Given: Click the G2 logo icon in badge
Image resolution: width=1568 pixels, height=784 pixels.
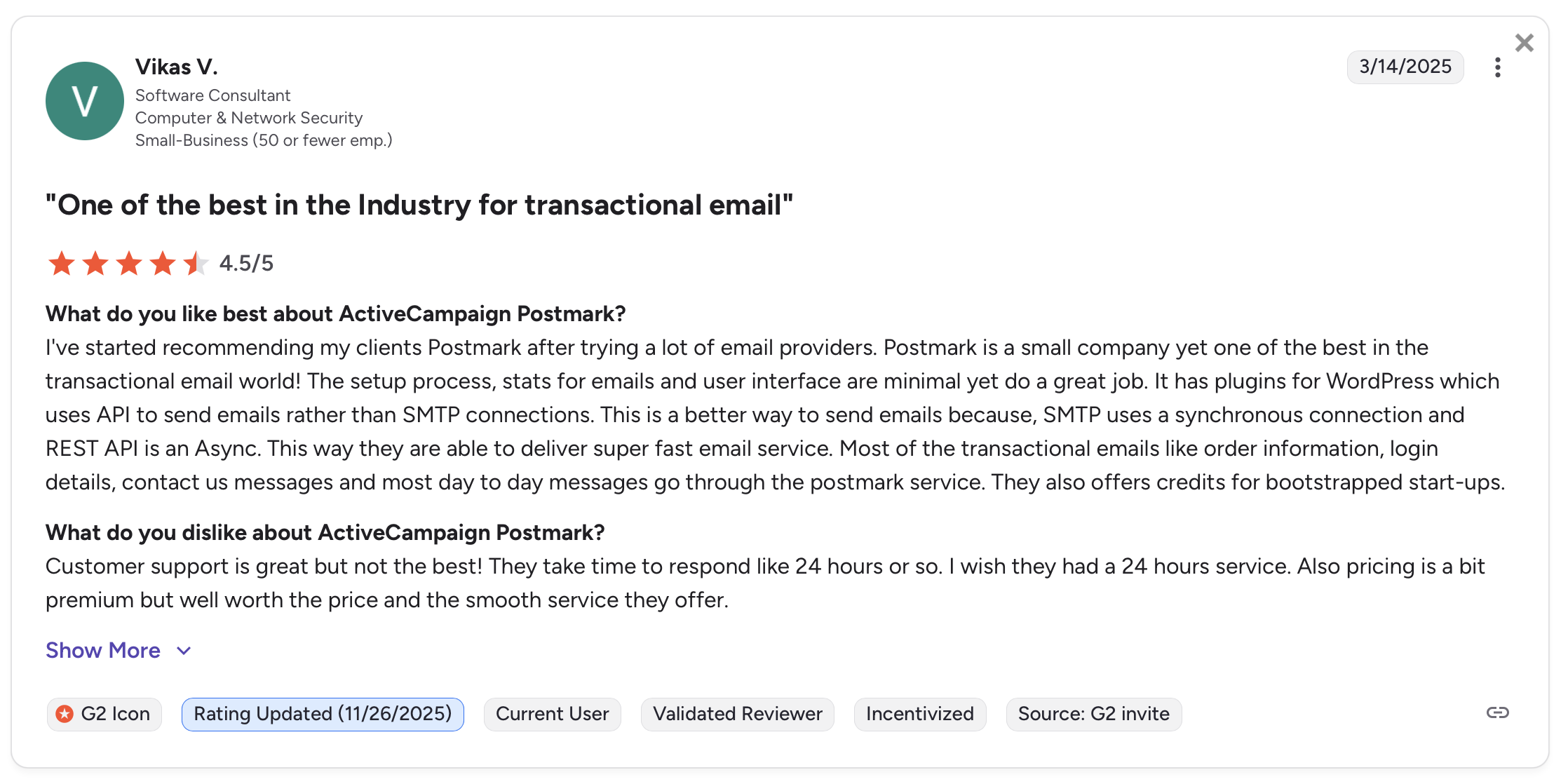Looking at the screenshot, I should [65, 714].
